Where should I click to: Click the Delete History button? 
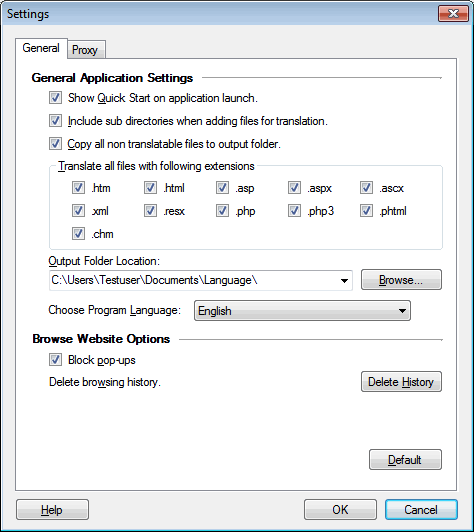pyautogui.click(x=401, y=382)
